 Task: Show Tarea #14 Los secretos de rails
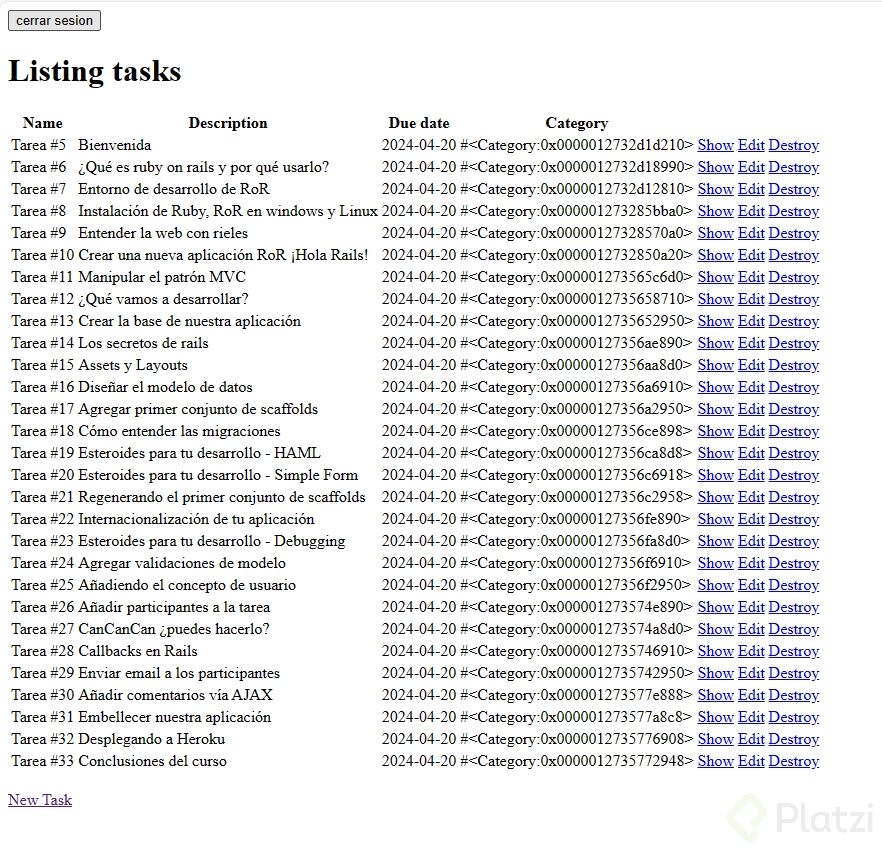pos(715,343)
